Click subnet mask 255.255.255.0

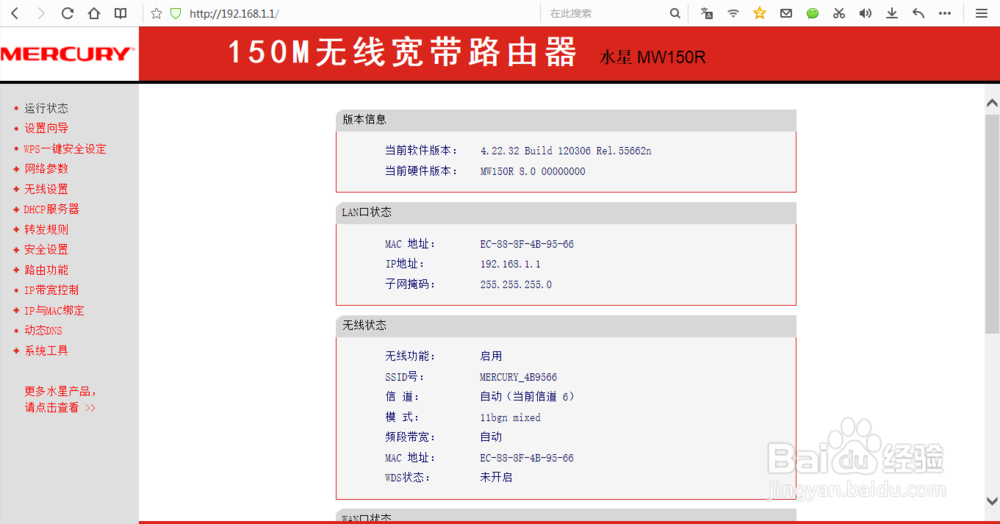click(x=516, y=284)
